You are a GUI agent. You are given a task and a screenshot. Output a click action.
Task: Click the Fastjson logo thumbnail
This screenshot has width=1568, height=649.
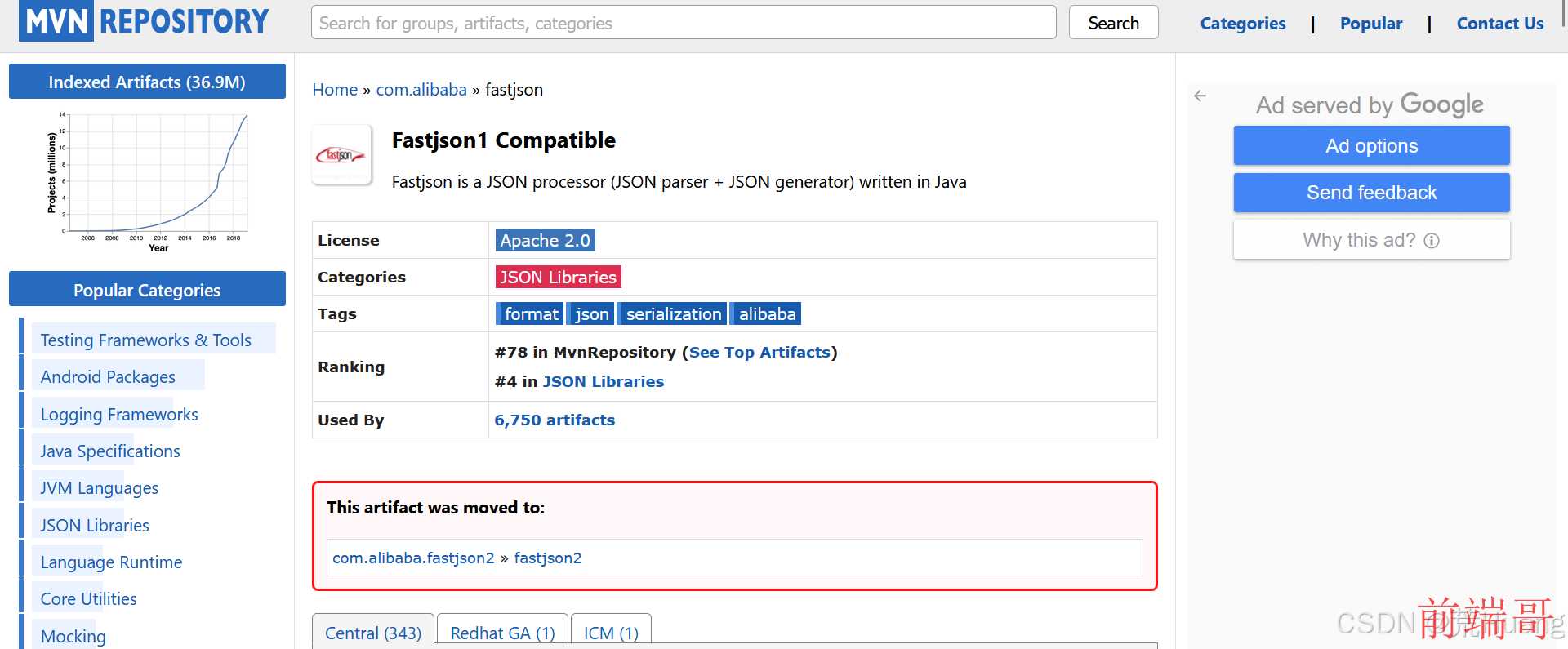pos(341,154)
